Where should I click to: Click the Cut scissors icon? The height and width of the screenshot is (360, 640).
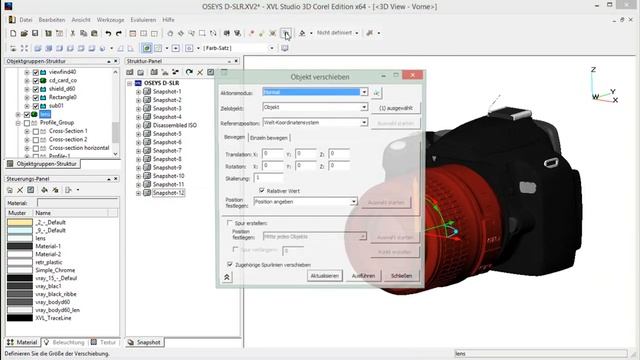(73, 33)
